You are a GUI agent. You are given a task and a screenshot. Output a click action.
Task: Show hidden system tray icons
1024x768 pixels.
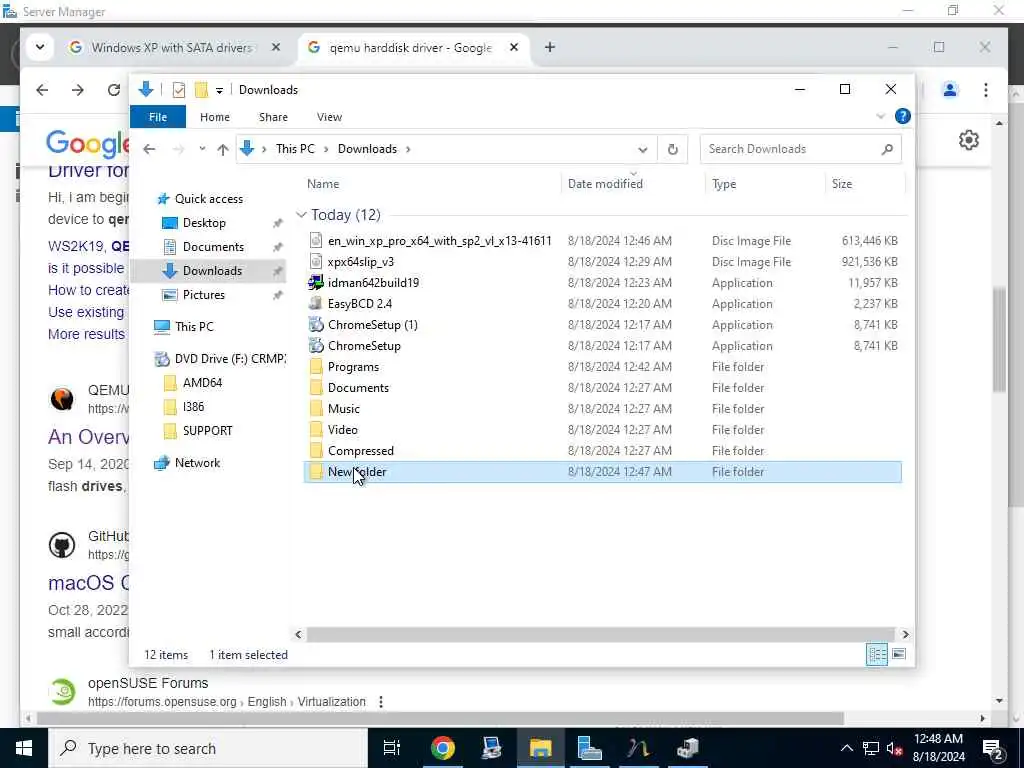pos(846,748)
